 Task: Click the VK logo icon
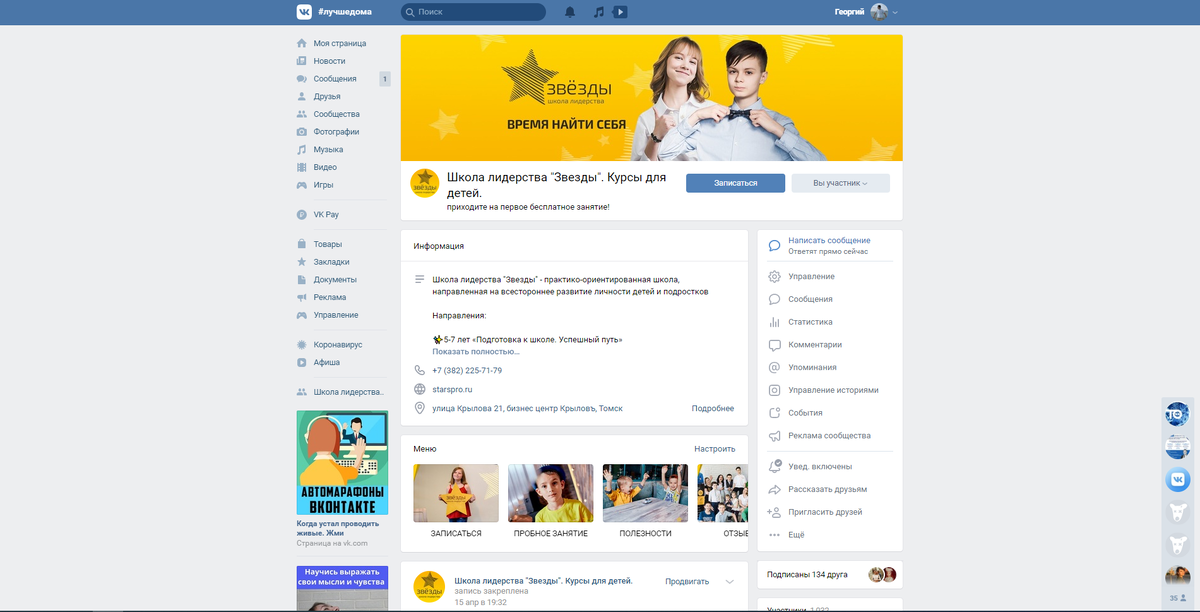304,12
